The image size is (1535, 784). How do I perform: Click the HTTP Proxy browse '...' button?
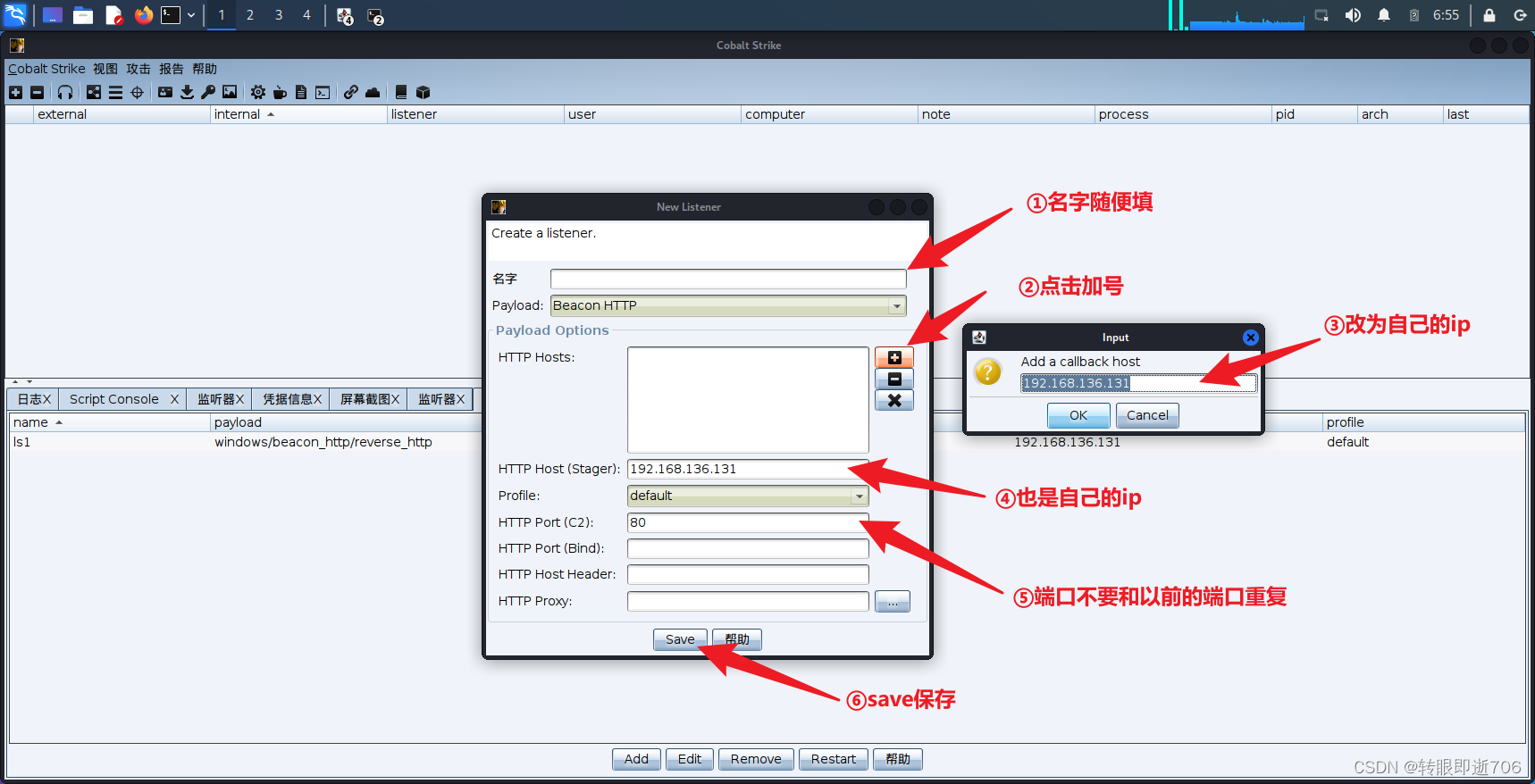tap(893, 601)
